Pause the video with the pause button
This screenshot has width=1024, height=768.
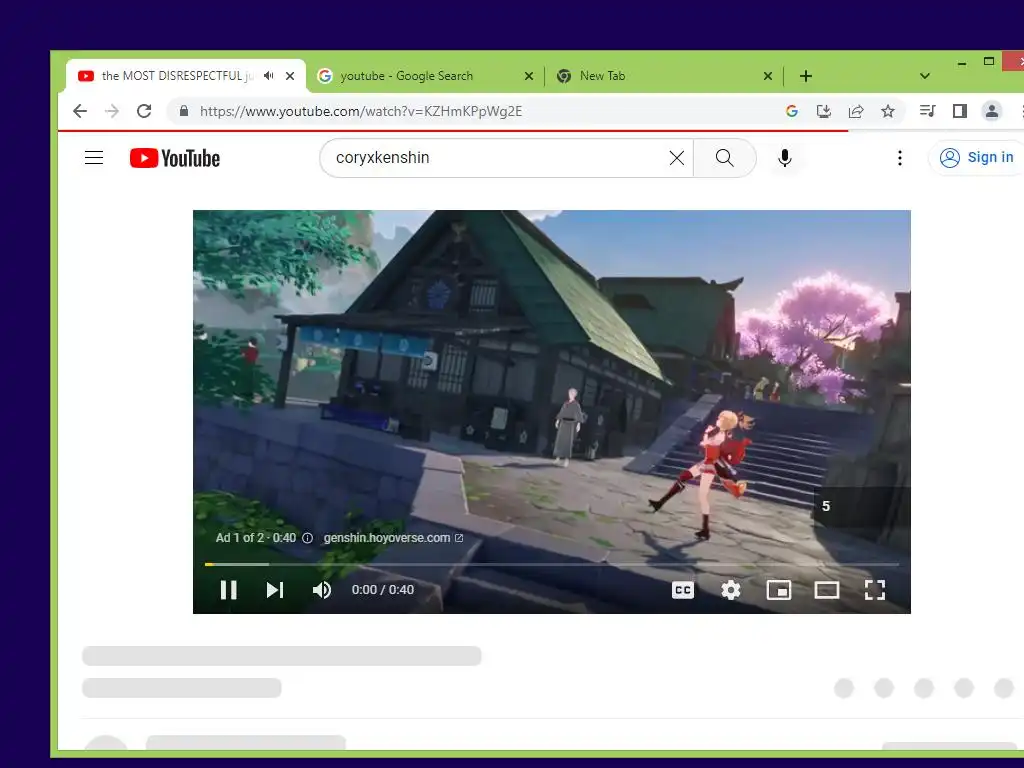coord(229,590)
